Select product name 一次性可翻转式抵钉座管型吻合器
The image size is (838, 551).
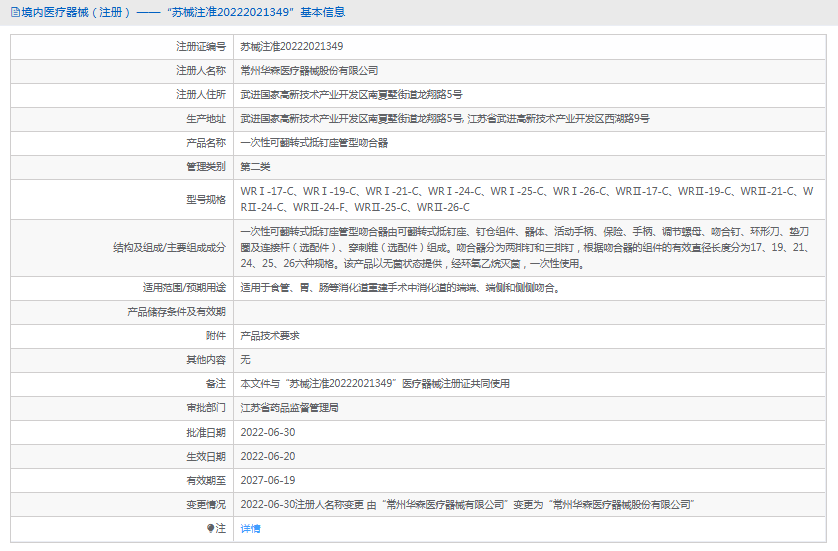[314, 143]
